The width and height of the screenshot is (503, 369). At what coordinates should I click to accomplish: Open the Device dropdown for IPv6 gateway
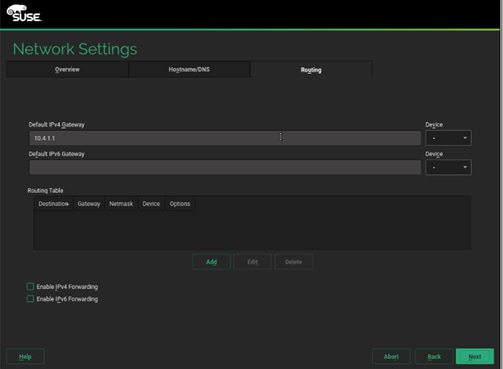448,167
